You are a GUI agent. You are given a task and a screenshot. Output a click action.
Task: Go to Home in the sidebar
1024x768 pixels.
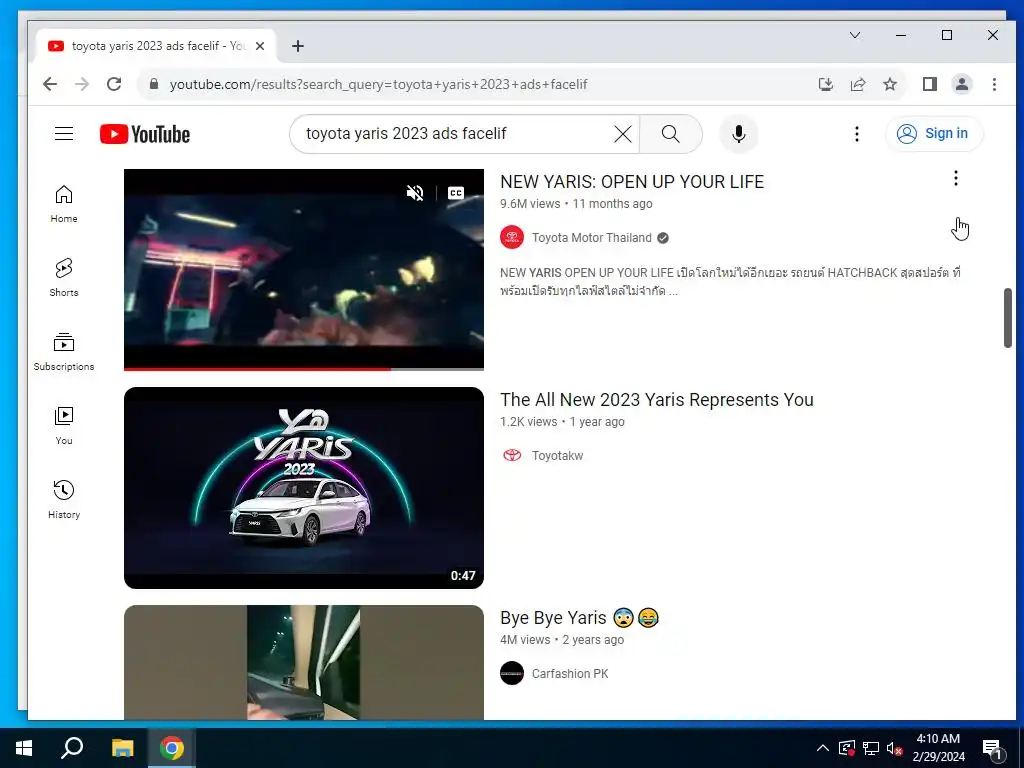[64, 204]
